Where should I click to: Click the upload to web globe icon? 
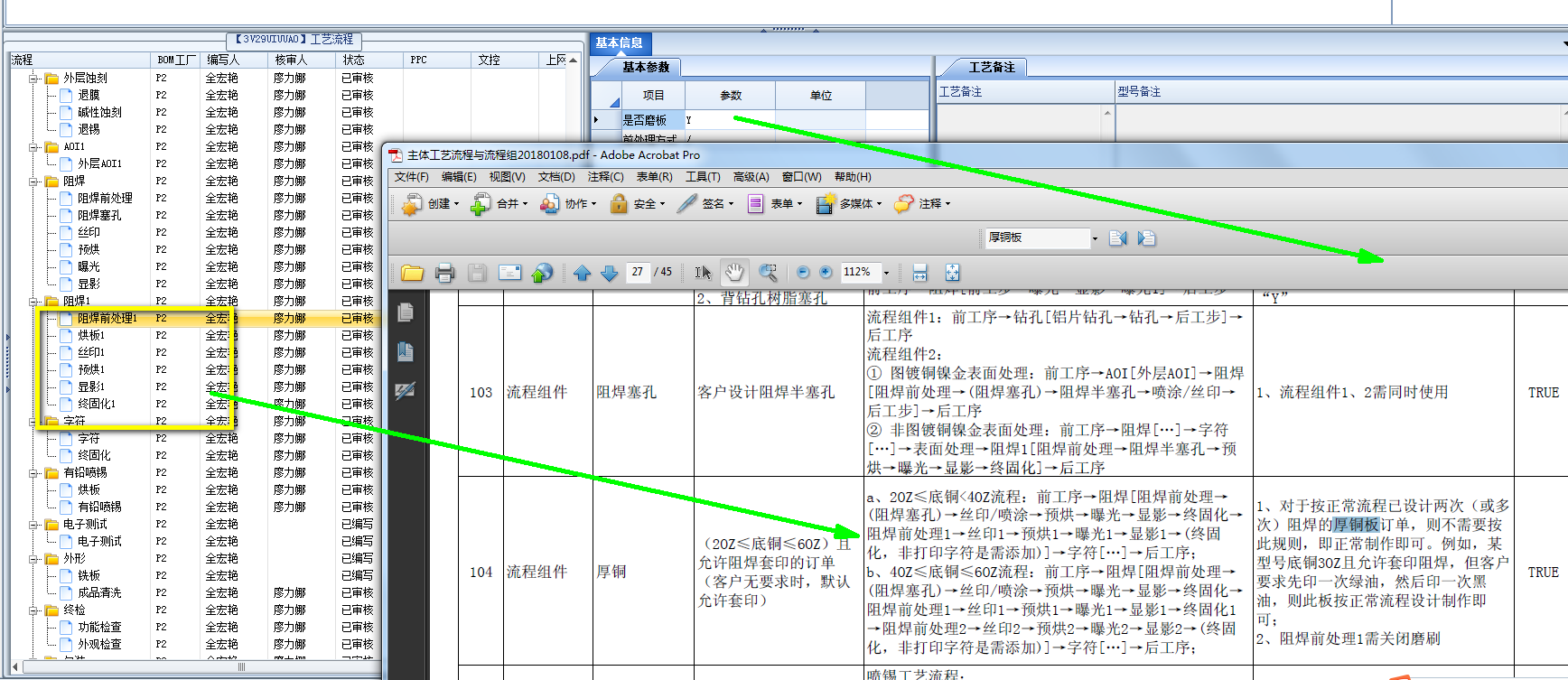point(542,273)
